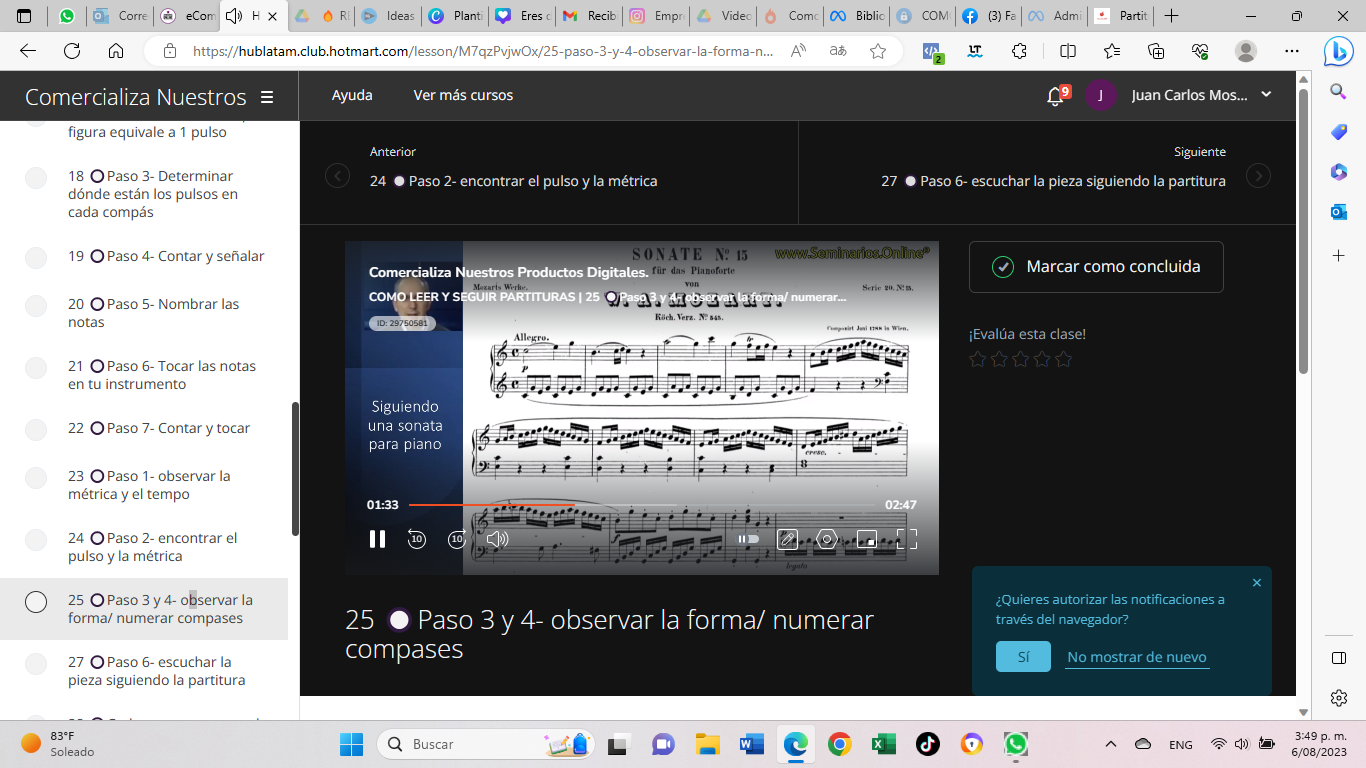This screenshot has height=768, width=1366.
Task: Open the video notes pencil icon
Action: [787, 539]
